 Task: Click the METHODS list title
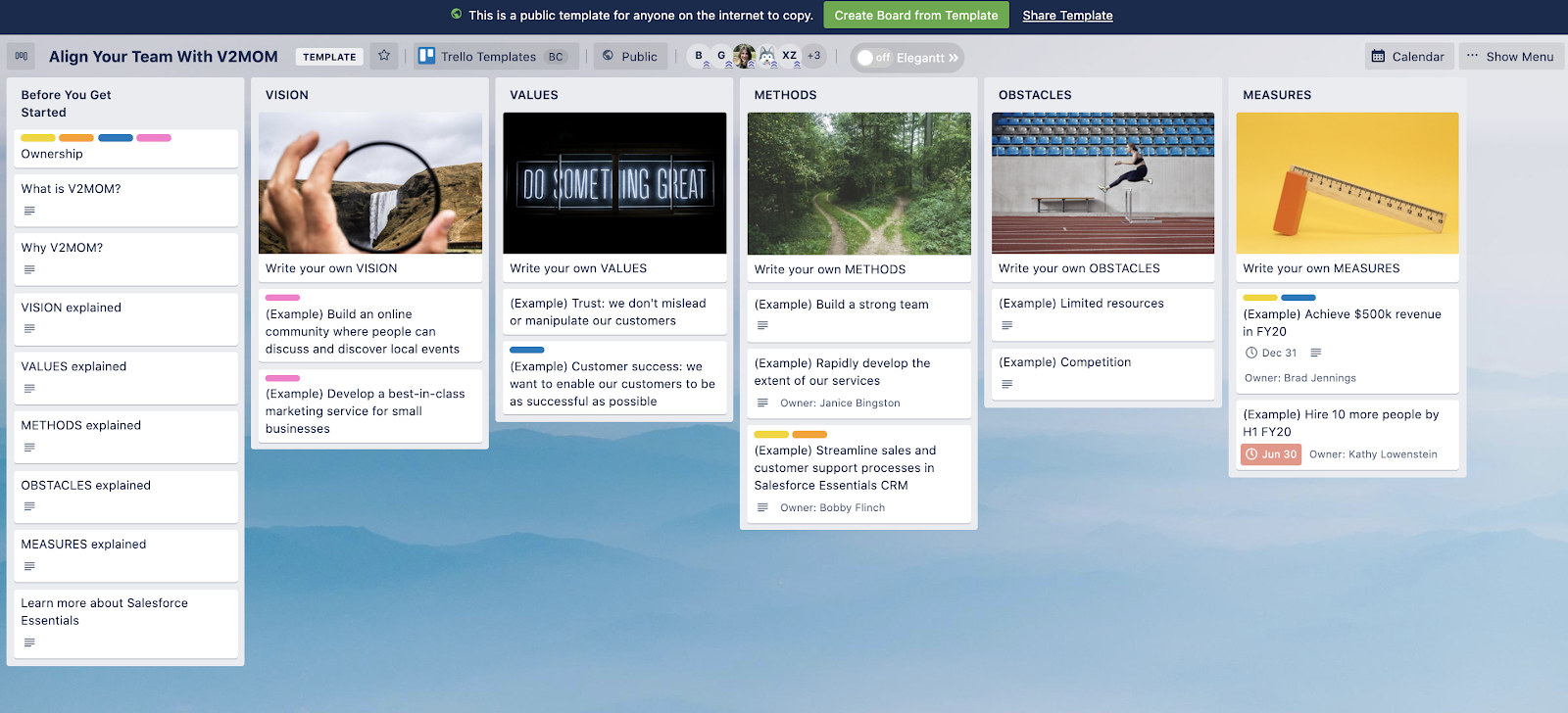[x=785, y=95]
